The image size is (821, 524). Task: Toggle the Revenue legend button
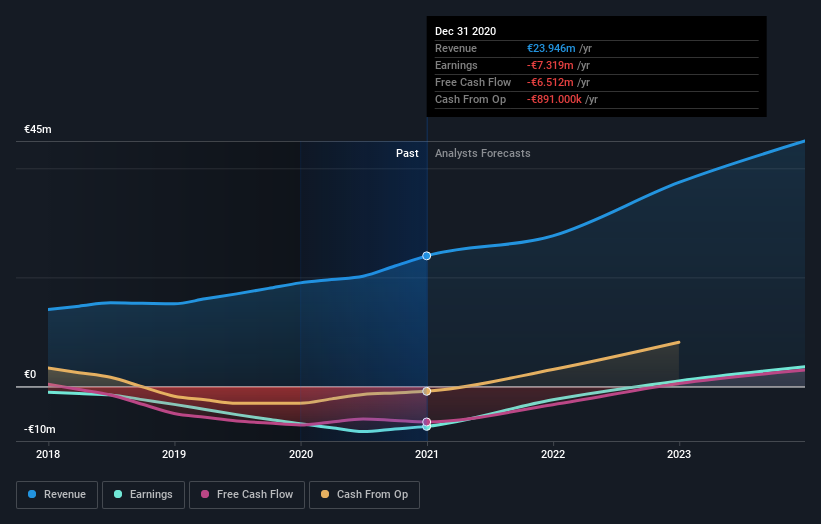pyautogui.click(x=57, y=495)
